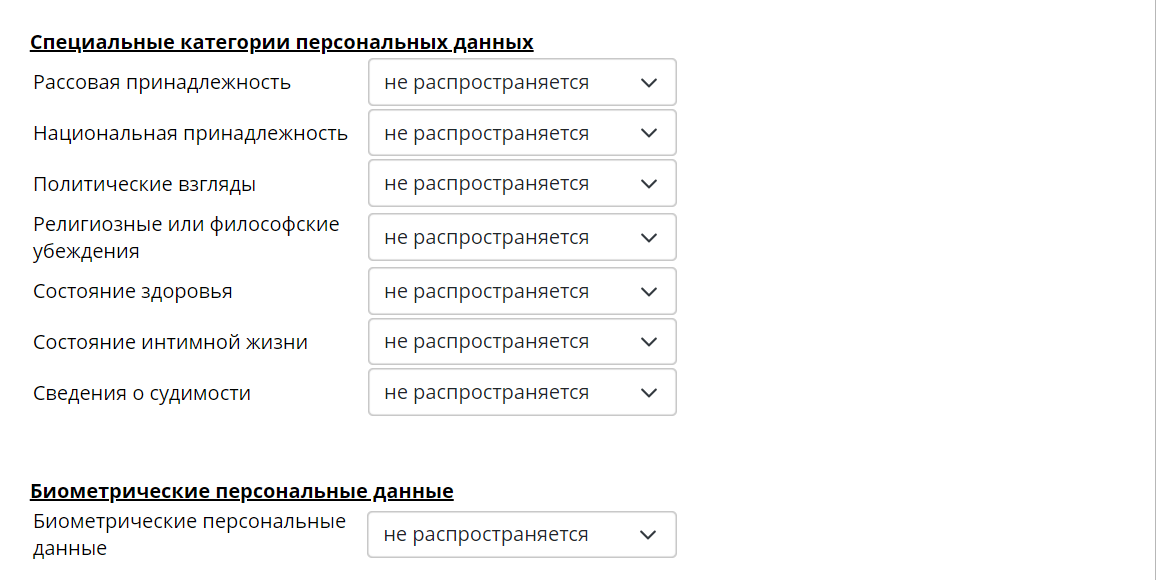
Task: Click chevron arrow for Биометрические персональные данные field
Action: (648, 535)
